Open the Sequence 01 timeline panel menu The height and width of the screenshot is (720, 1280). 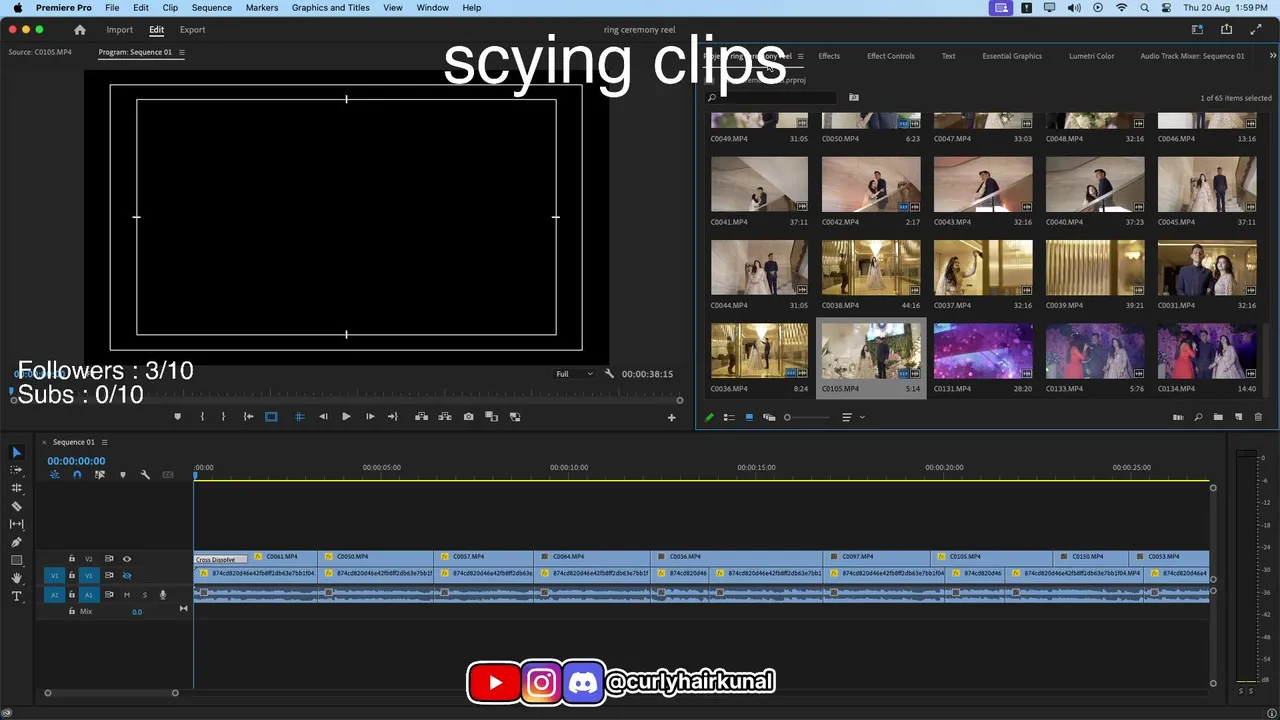coord(104,442)
